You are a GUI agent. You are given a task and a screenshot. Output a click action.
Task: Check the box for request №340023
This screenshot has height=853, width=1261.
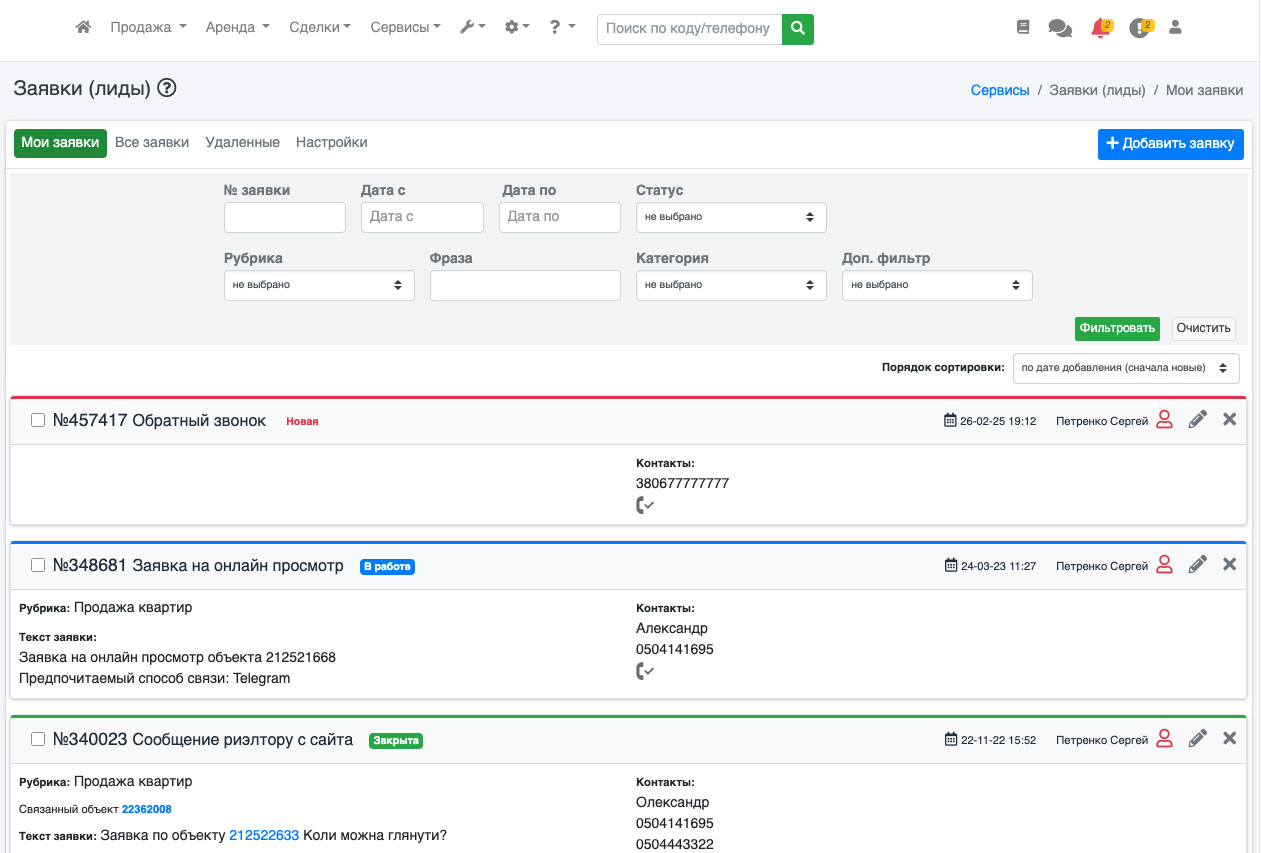[38, 740]
